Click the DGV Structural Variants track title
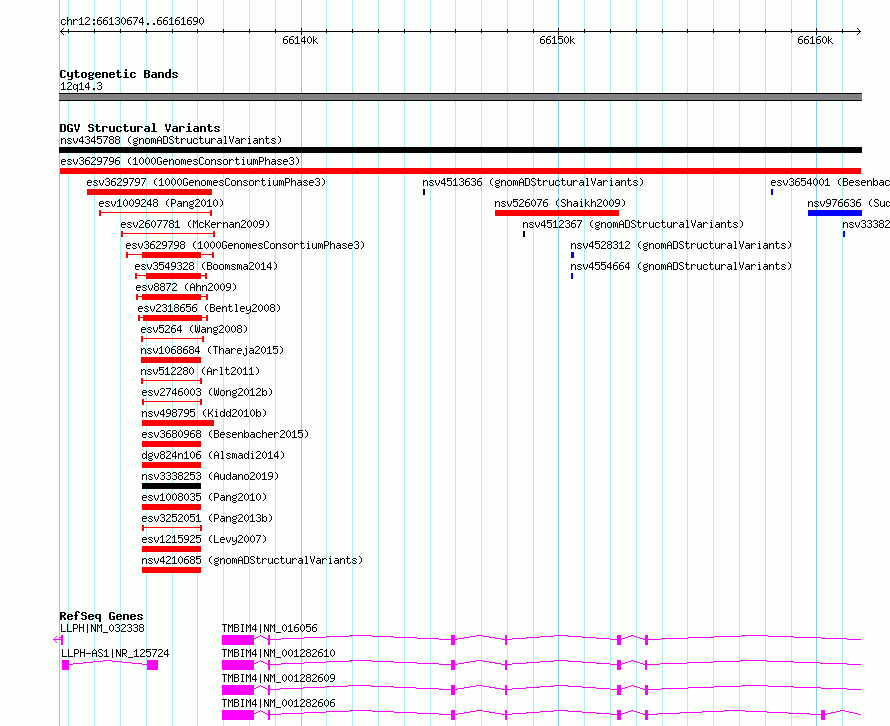890x726 pixels. click(x=140, y=128)
